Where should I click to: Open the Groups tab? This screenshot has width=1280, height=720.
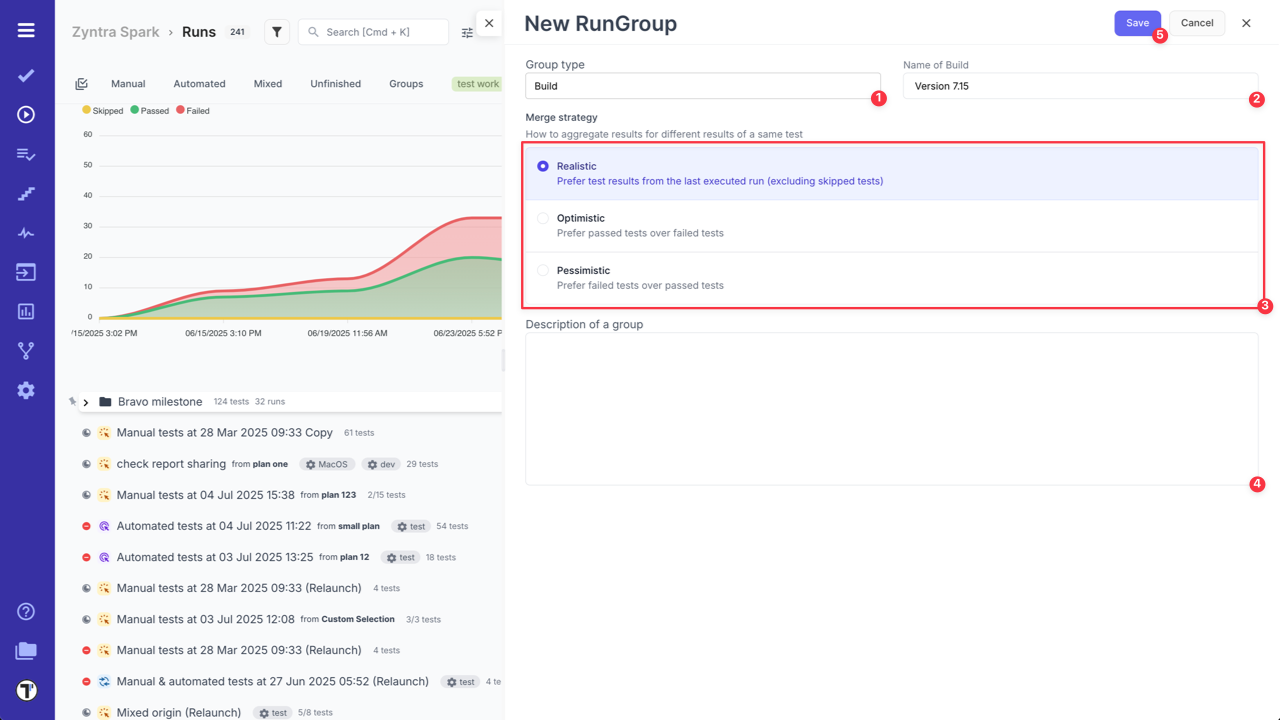tap(406, 84)
